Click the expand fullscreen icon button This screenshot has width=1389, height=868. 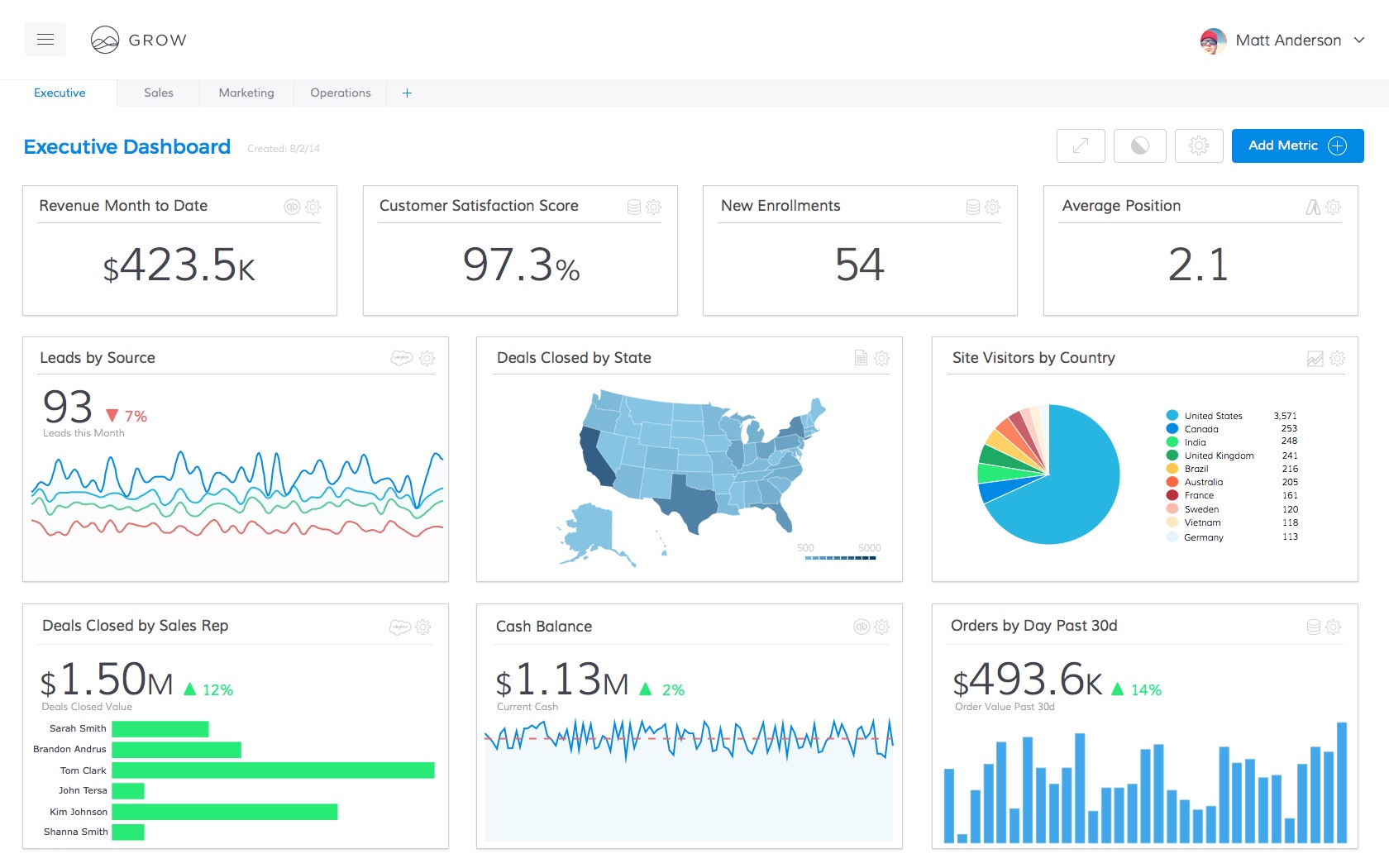click(1081, 146)
